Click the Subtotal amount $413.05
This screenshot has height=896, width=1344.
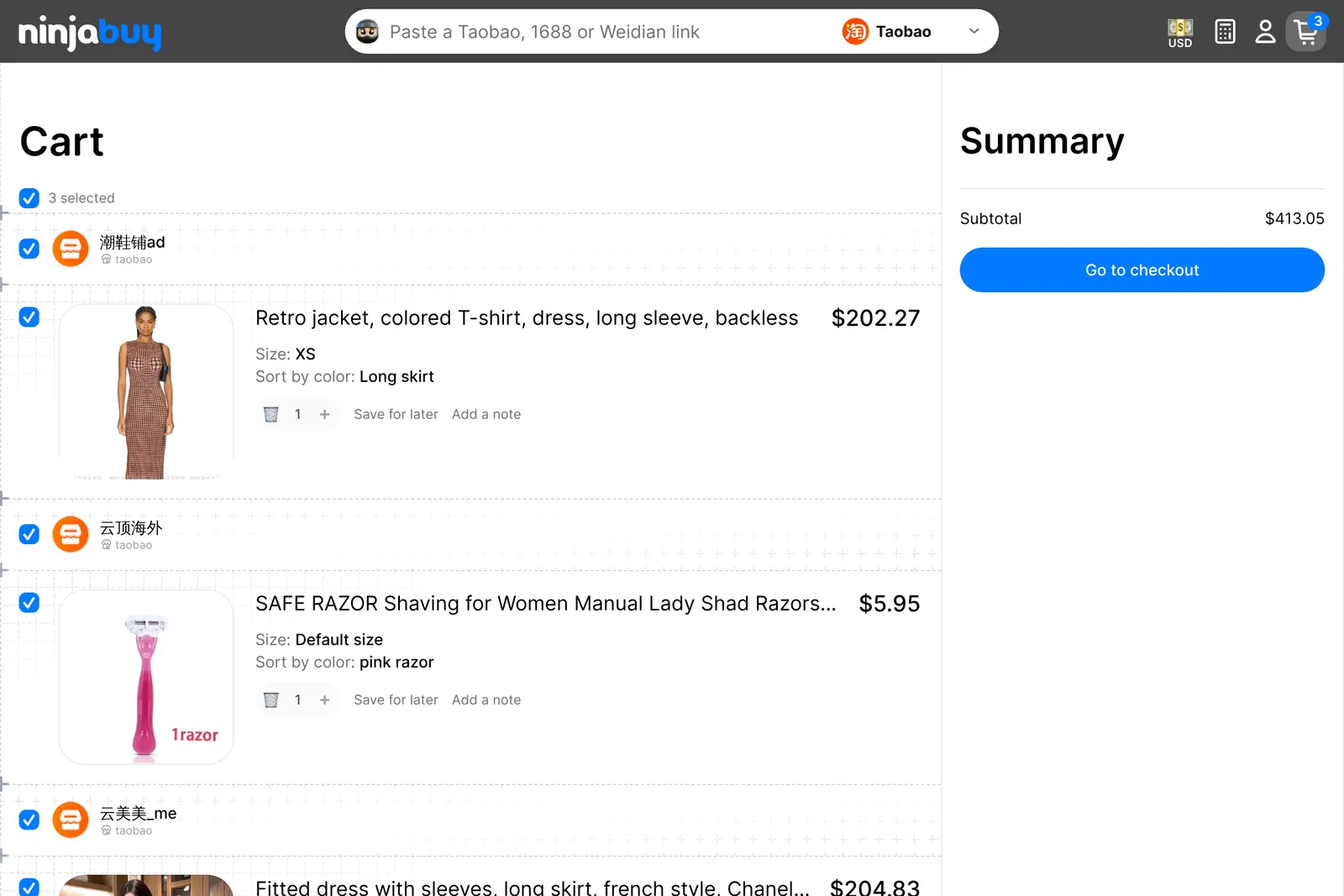click(1294, 218)
